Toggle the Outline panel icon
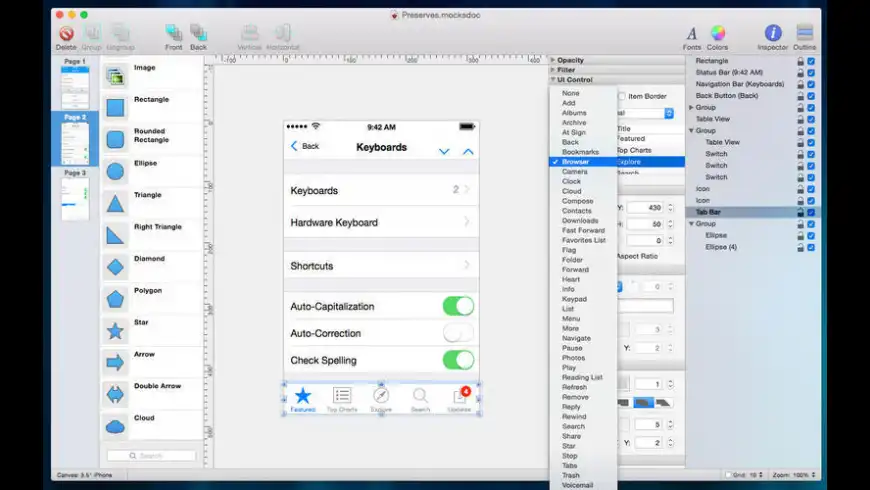Viewport: 870px width, 490px height. (804, 34)
